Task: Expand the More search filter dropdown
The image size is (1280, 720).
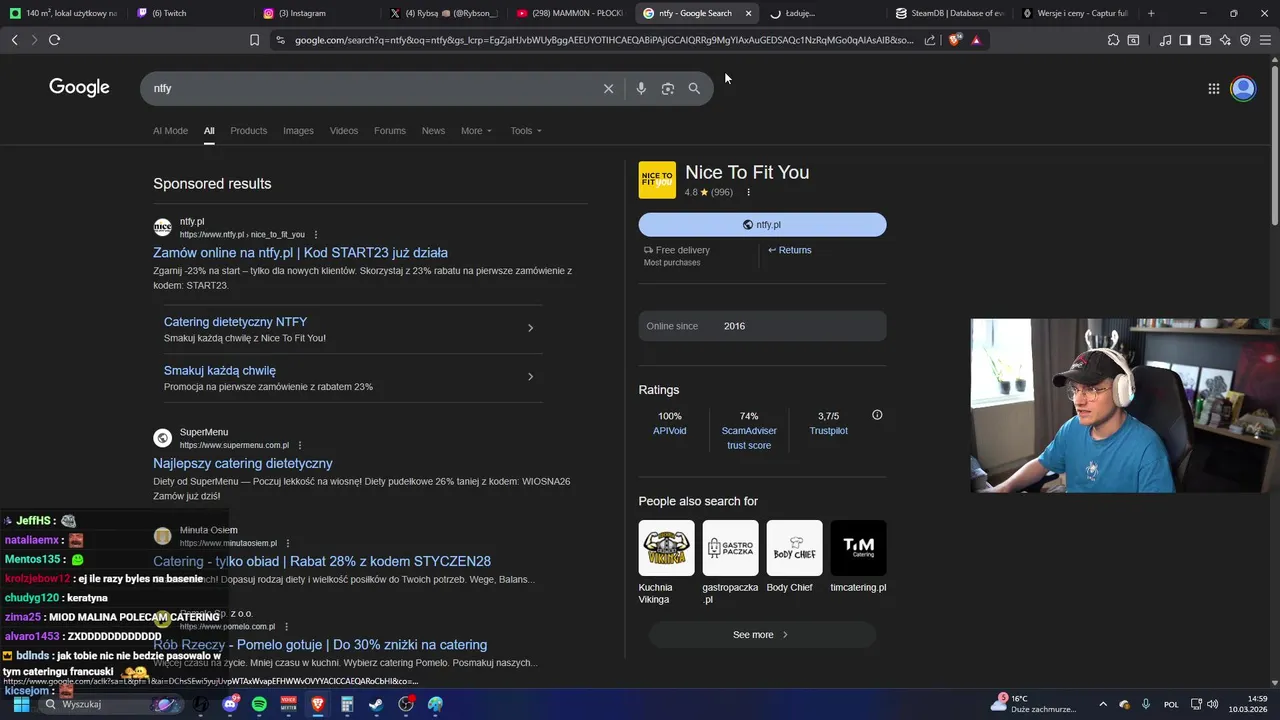Action: pos(476,131)
